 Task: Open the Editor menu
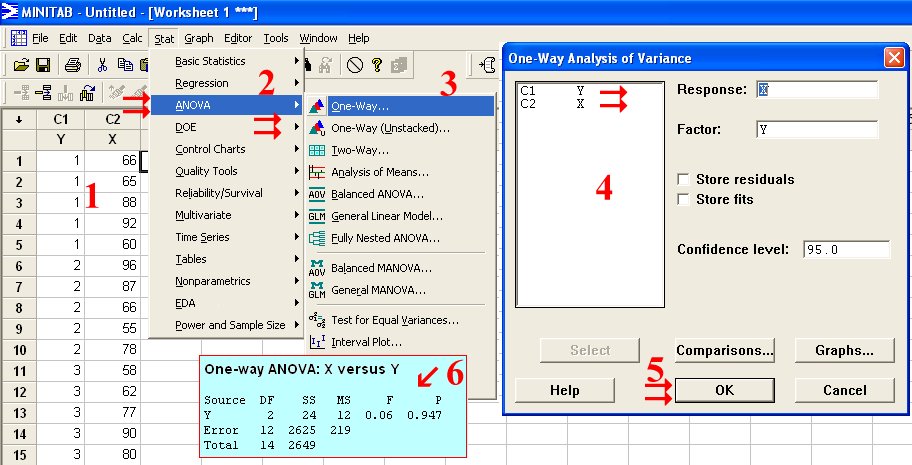tap(238, 38)
